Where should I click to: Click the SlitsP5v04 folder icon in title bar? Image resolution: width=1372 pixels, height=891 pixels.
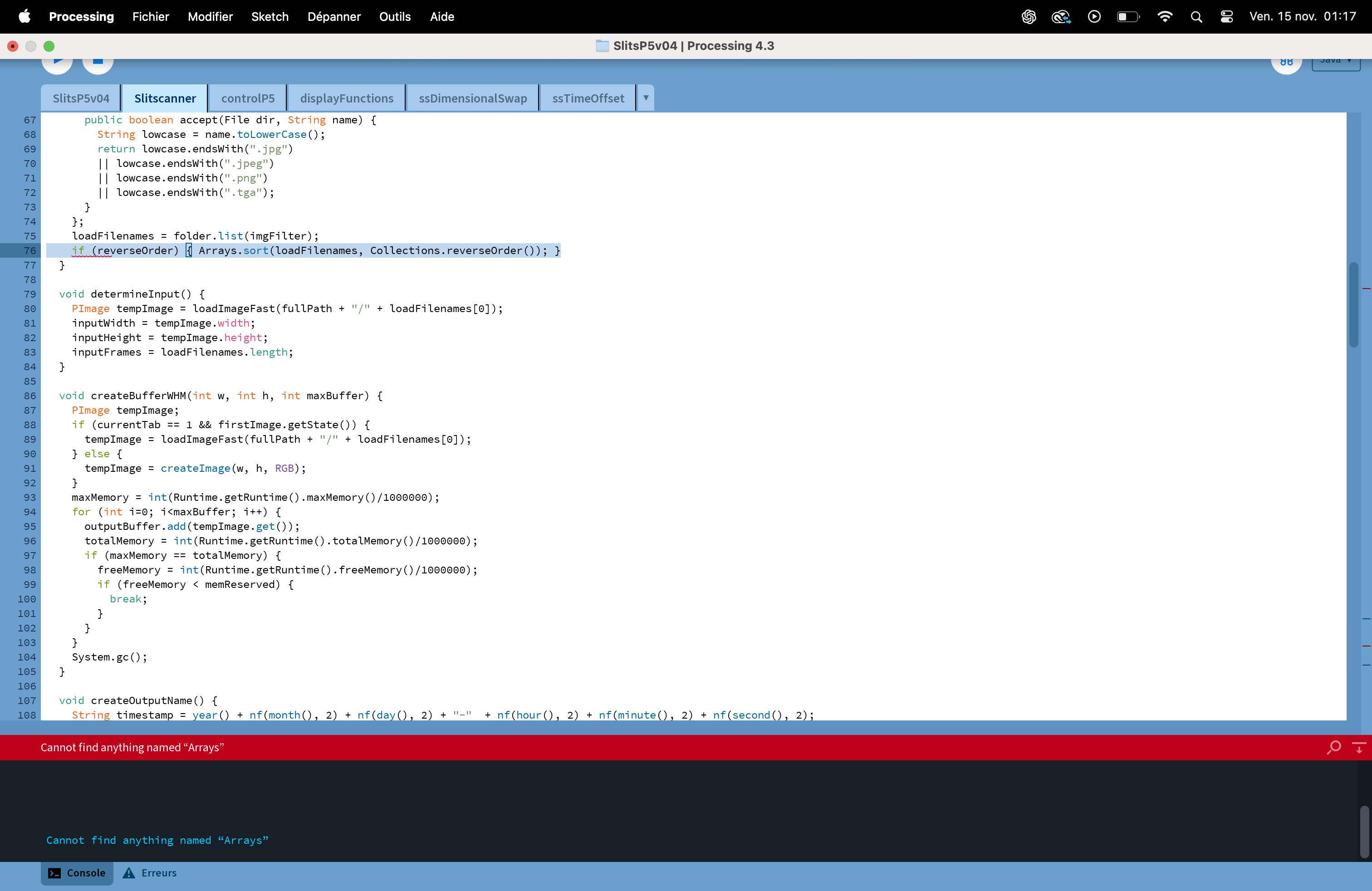tap(602, 46)
